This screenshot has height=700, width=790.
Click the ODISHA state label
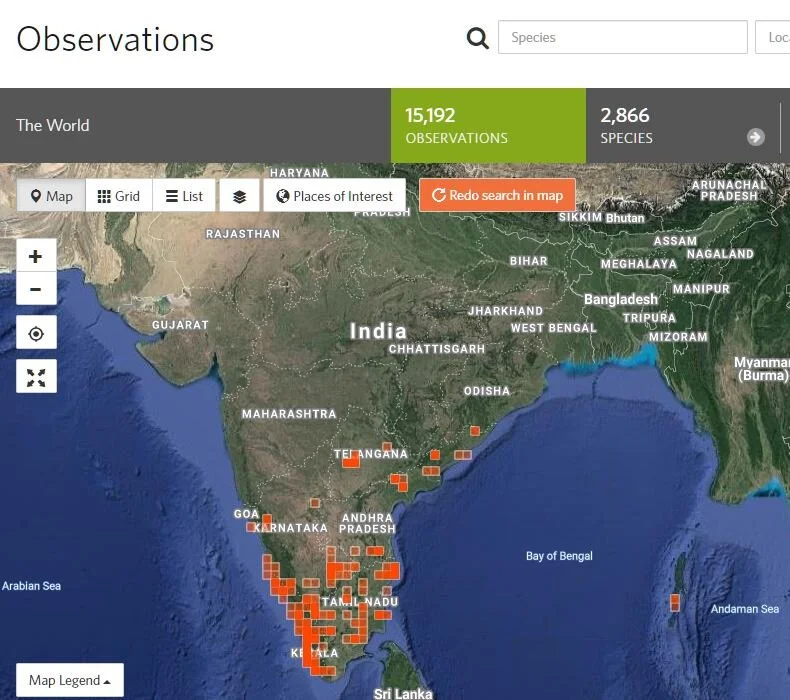point(486,391)
